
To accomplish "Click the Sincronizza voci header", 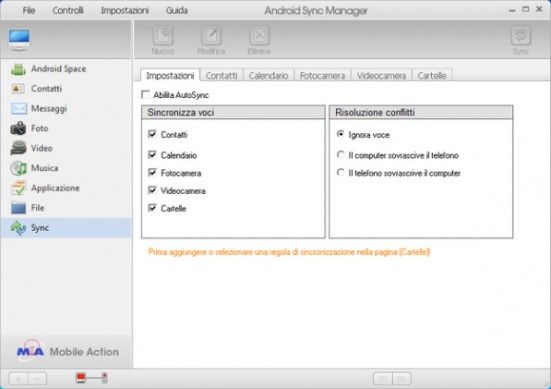I will pyautogui.click(x=233, y=112).
